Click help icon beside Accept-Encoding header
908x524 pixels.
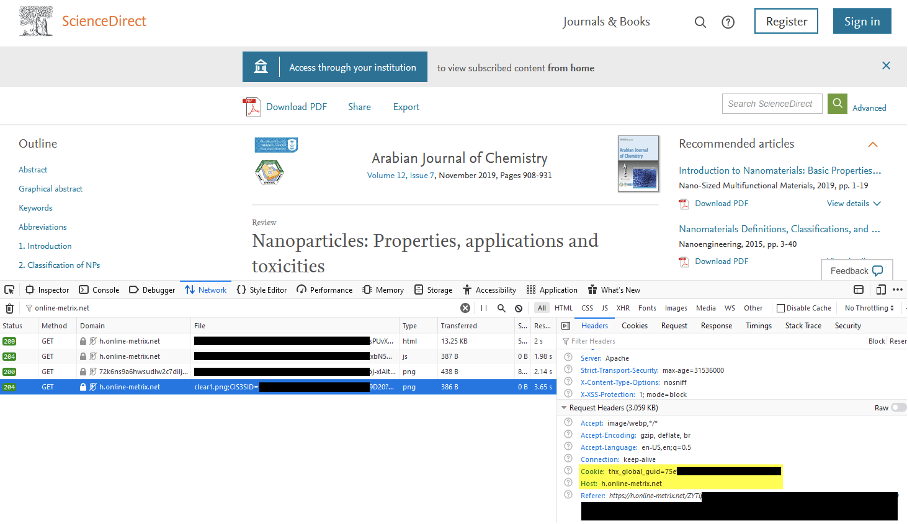568,435
